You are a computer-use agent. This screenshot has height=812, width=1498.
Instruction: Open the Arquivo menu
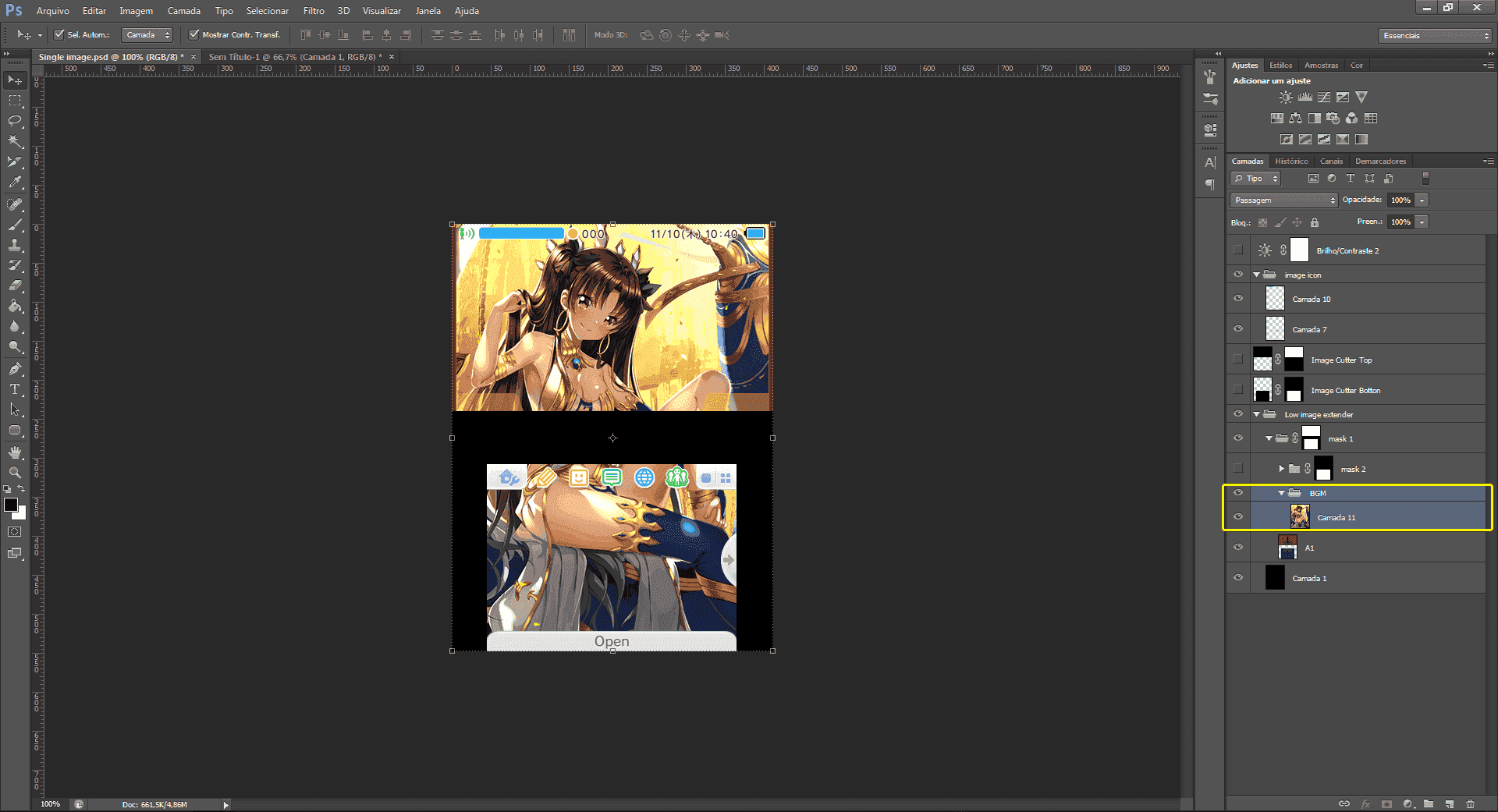tap(53, 11)
